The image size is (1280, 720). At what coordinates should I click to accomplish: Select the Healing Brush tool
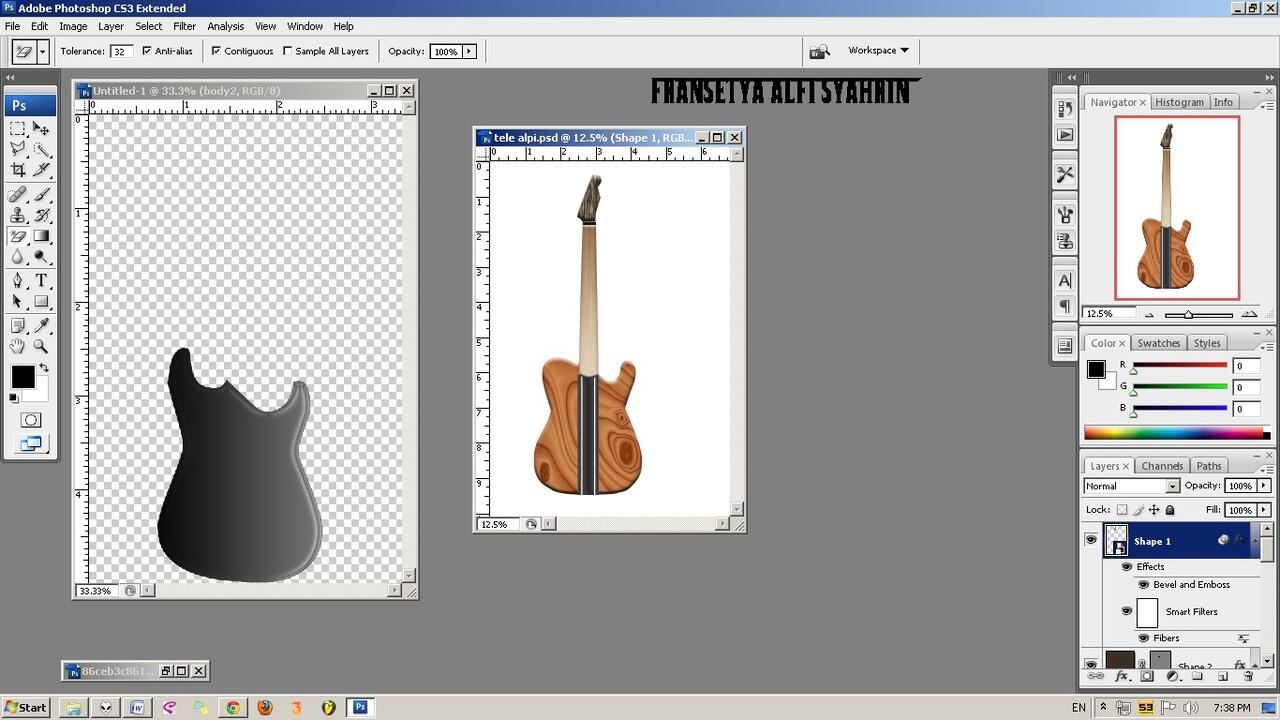point(18,195)
